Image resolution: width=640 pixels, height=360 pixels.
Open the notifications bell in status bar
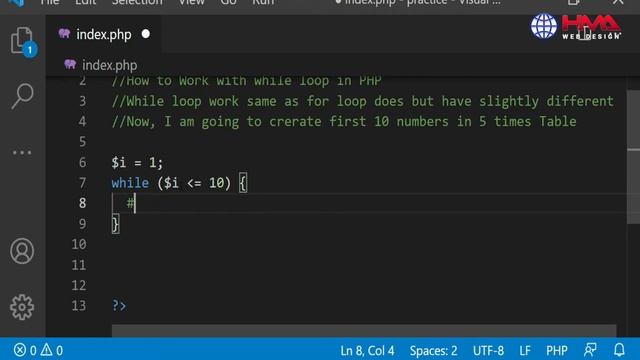pos(619,350)
